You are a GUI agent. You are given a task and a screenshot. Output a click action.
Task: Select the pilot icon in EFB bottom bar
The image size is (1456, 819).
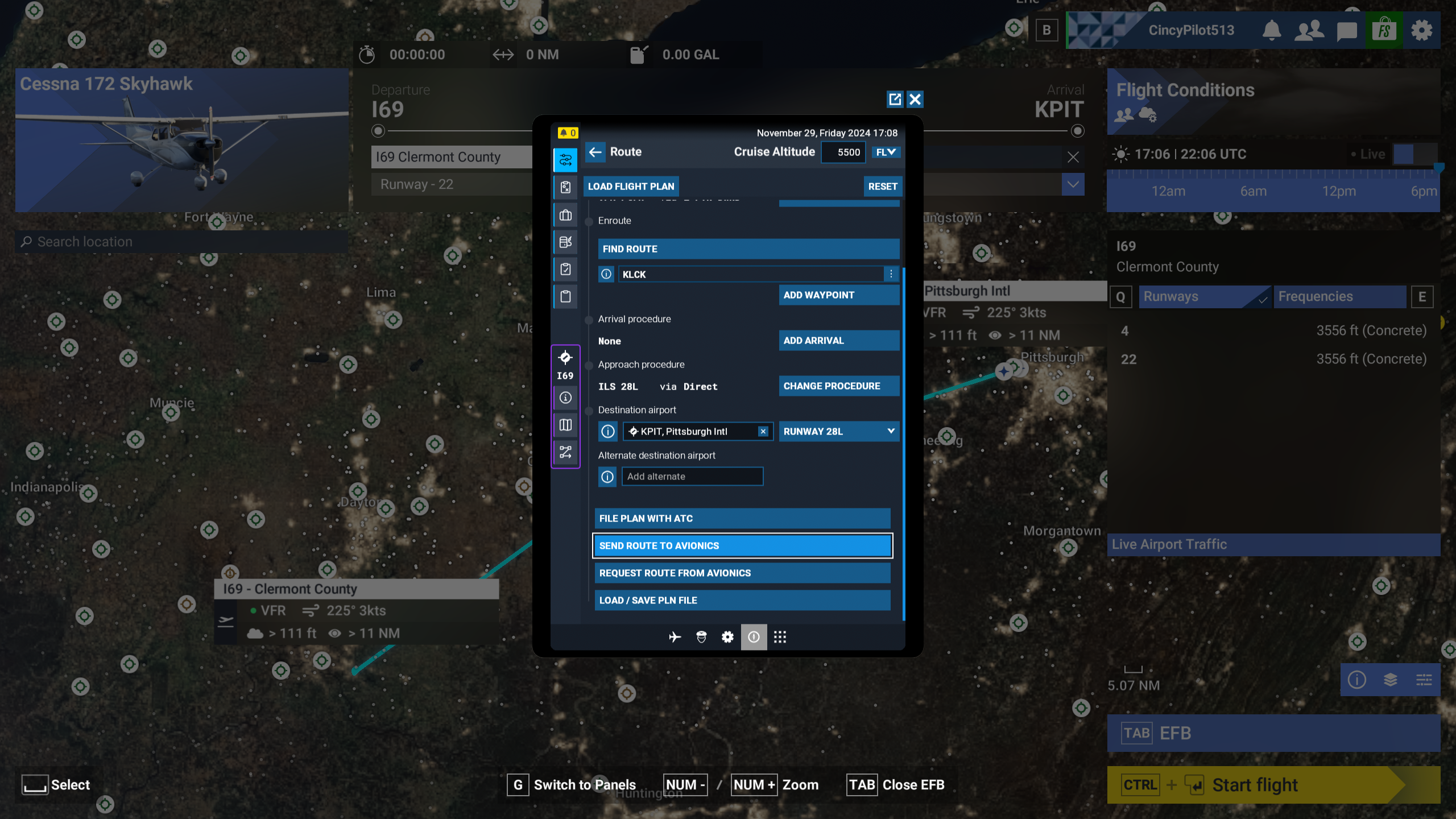pos(701,637)
